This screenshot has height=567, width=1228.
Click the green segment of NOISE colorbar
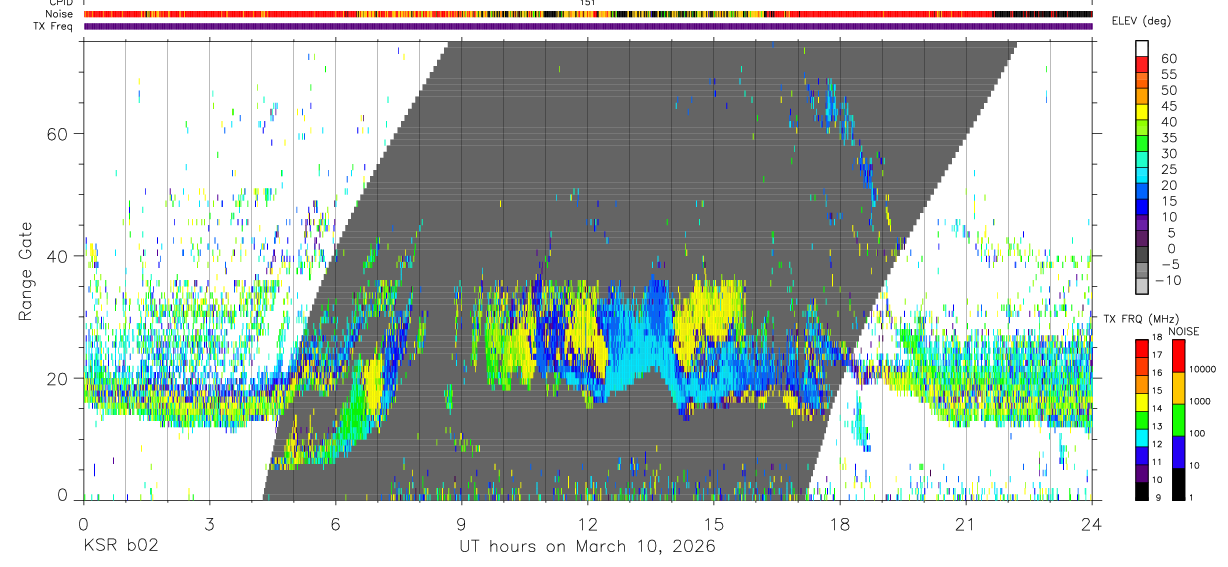(1179, 419)
